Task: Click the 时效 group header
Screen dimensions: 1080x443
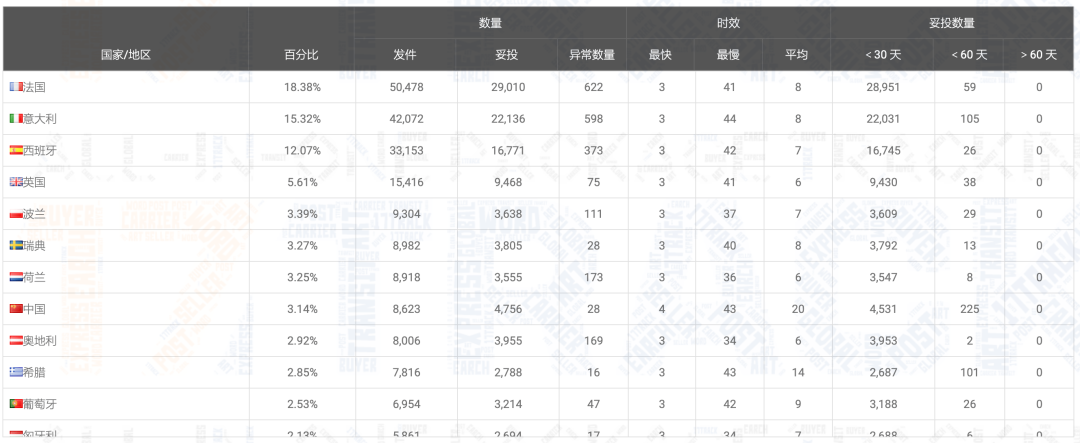Action: [729, 23]
